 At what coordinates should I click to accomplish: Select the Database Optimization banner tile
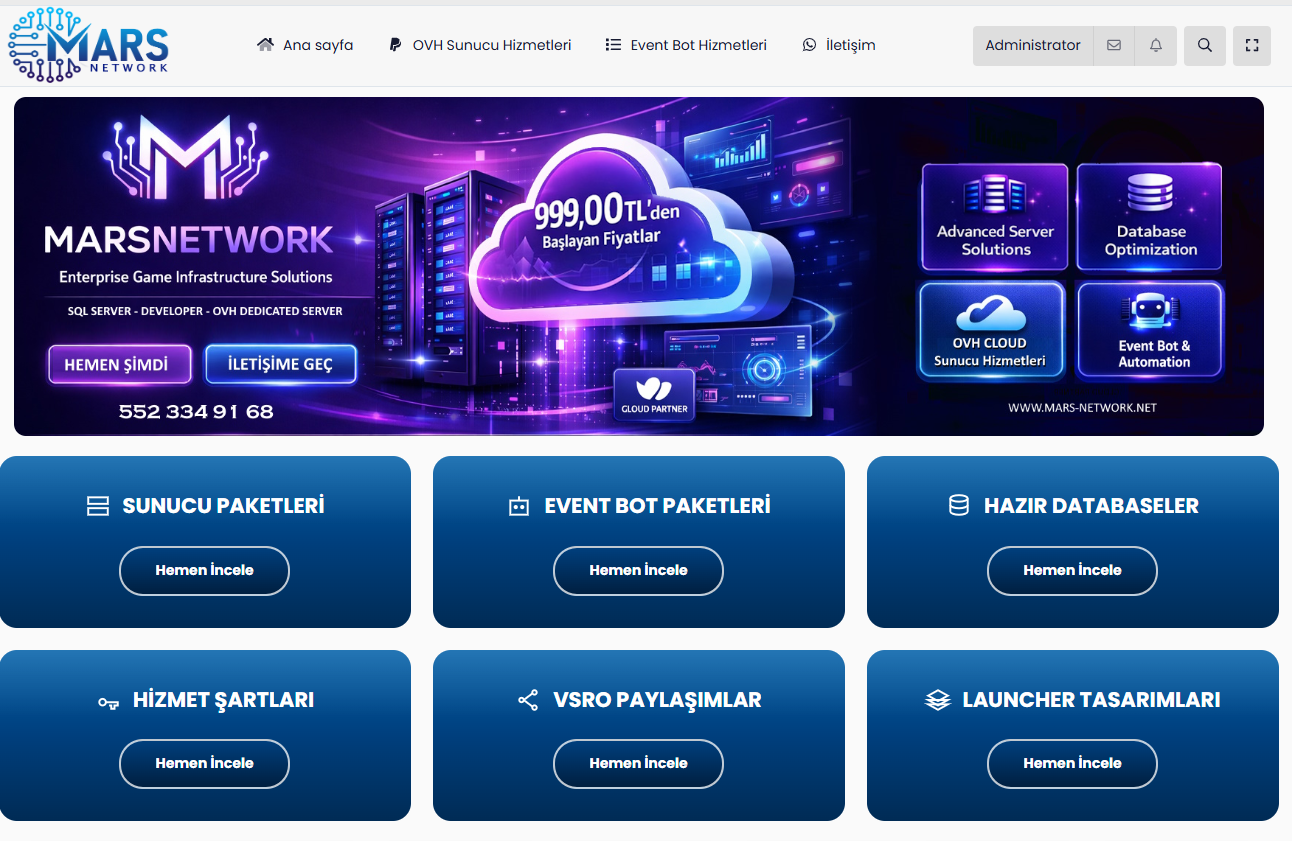(1150, 217)
